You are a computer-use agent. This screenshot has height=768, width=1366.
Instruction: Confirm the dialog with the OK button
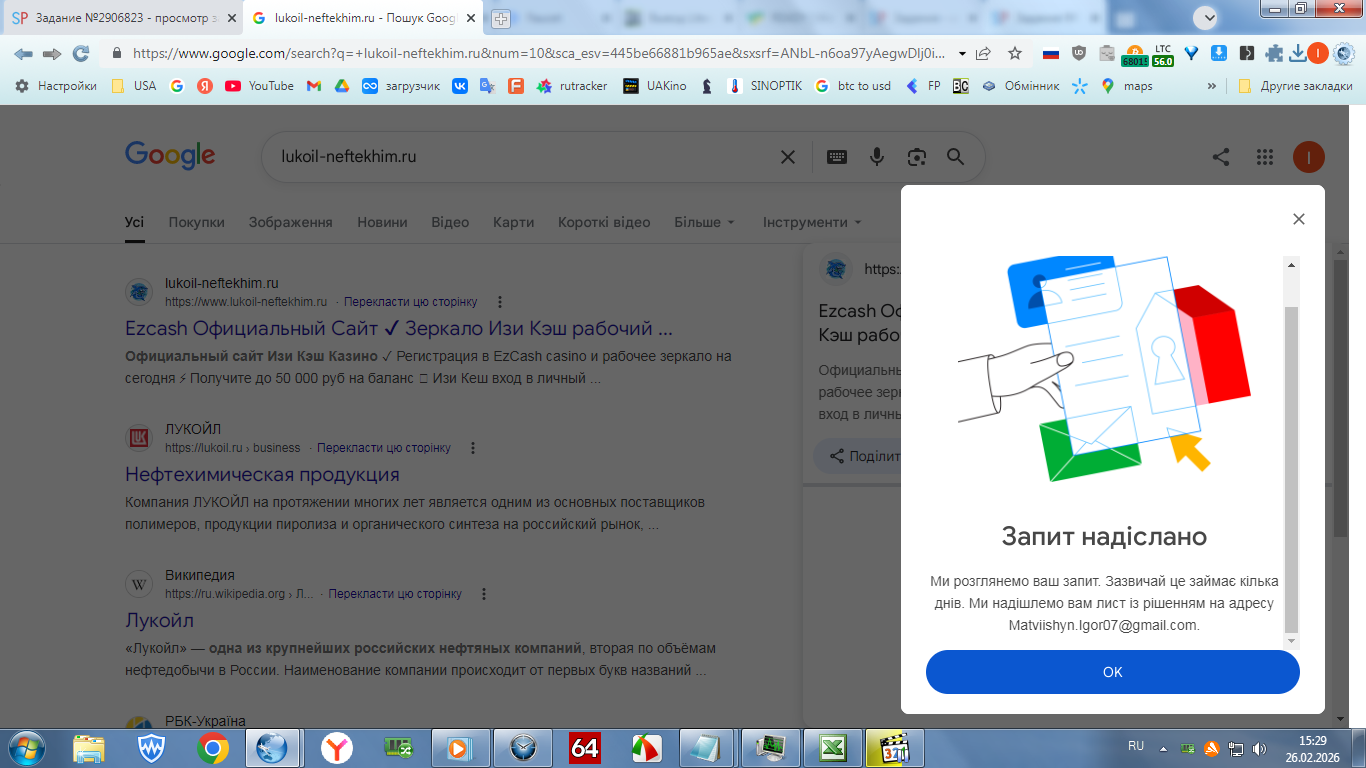[x=1113, y=672]
